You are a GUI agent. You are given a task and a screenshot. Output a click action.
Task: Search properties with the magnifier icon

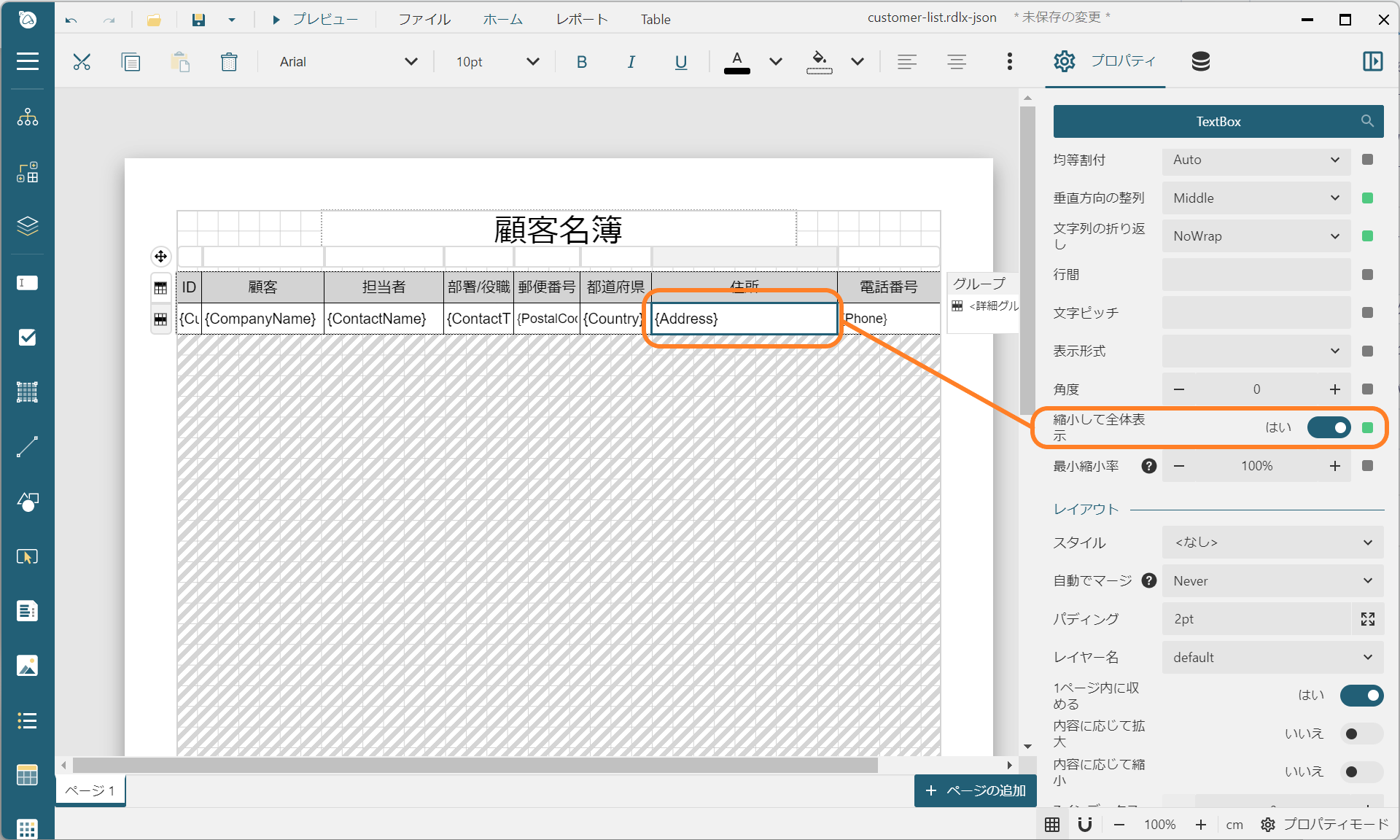(x=1367, y=121)
